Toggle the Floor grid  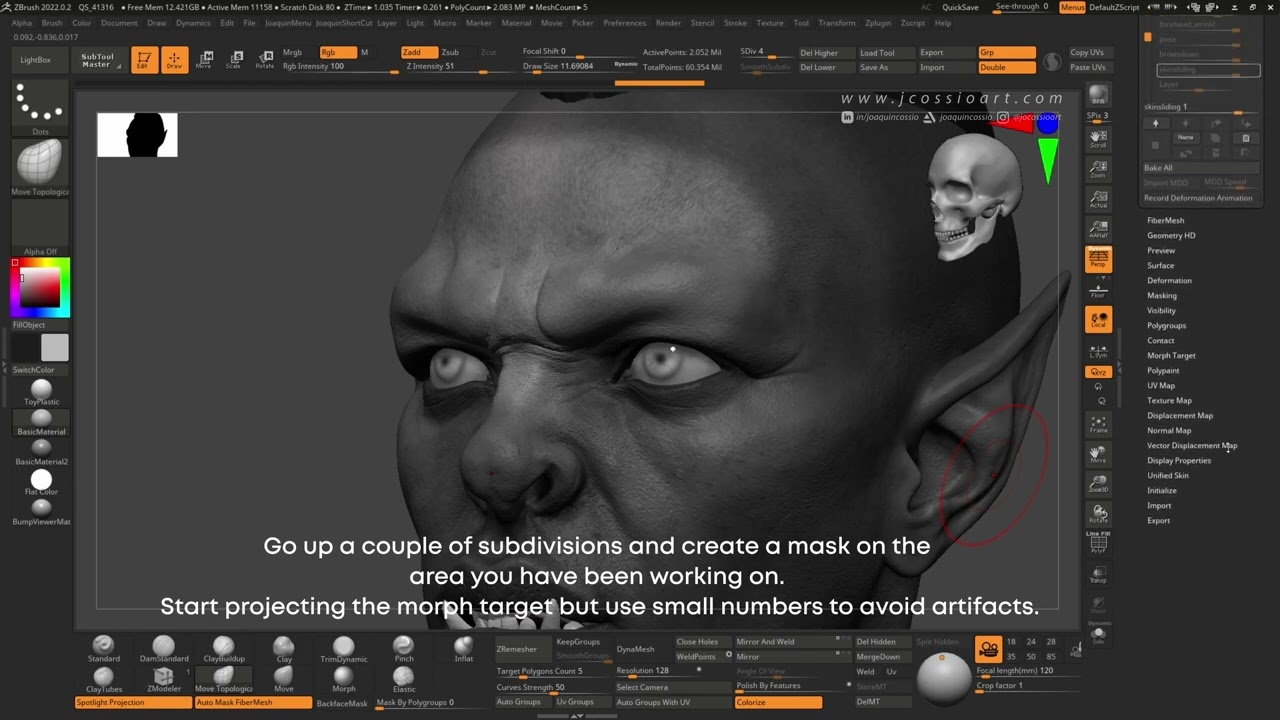click(x=1098, y=289)
